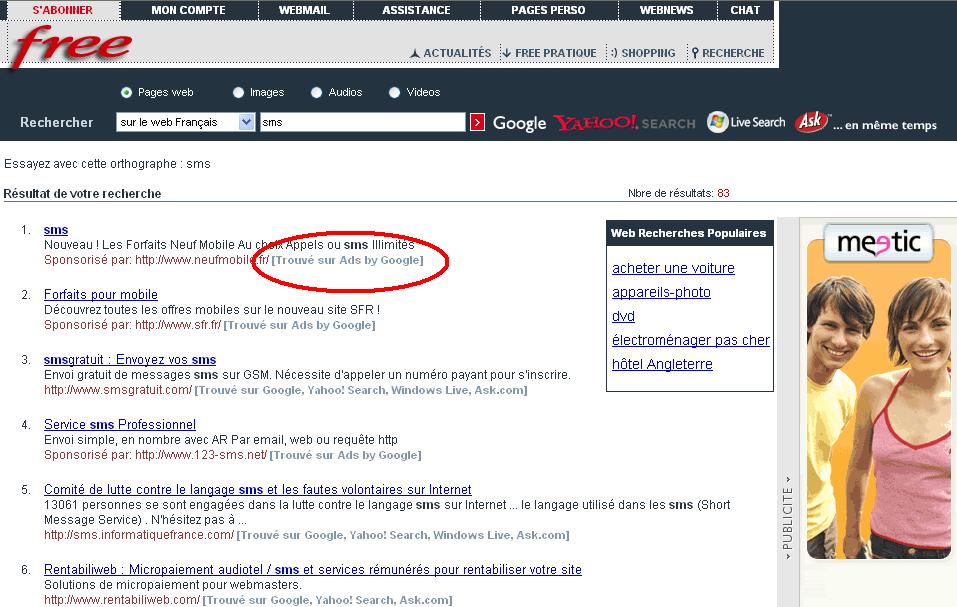Image resolution: width=957 pixels, height=607 pixels.
Task: Open the 'Forfaits pour mobile' result
Action: [x=101, y=295]
